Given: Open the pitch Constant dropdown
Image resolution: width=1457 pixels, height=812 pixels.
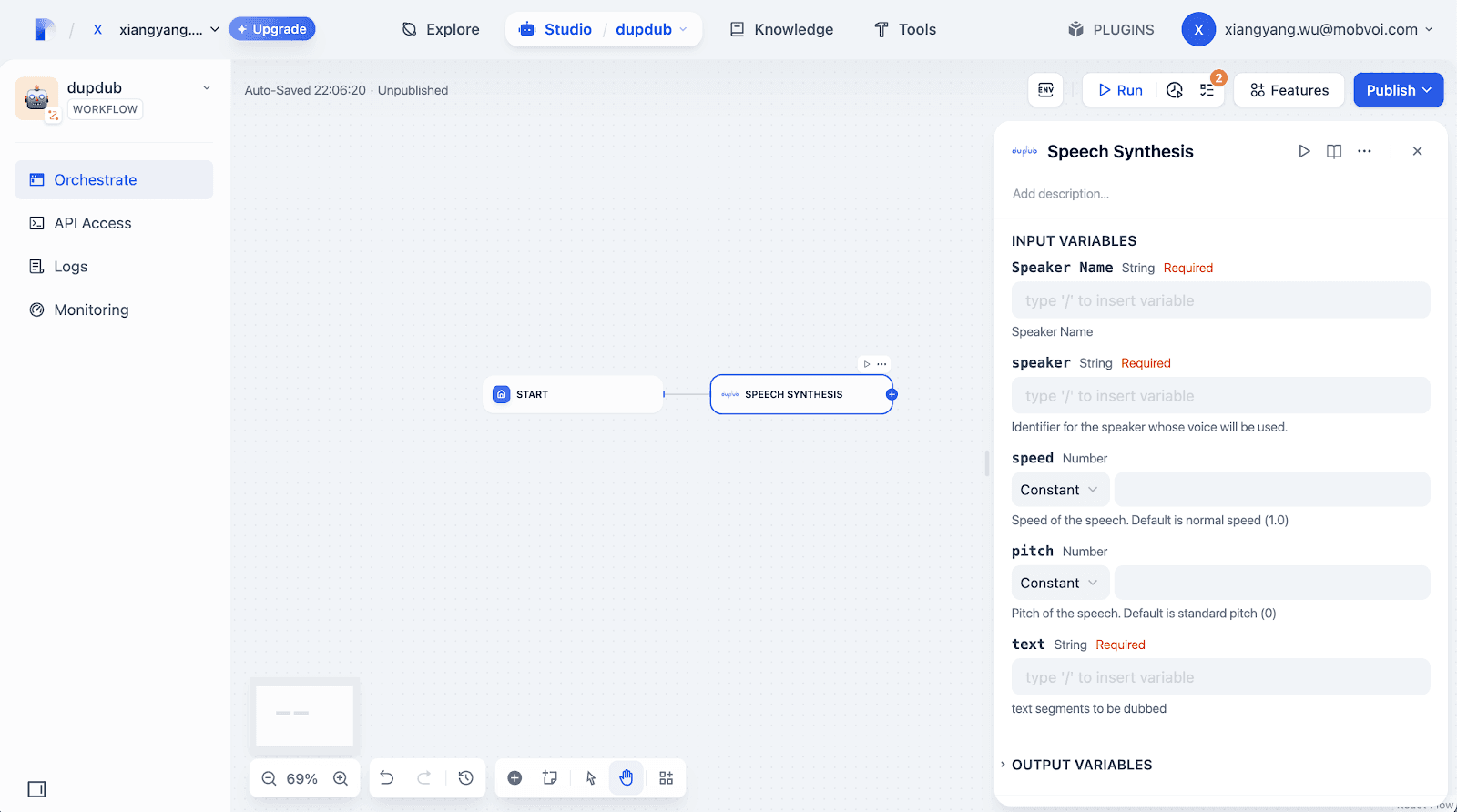Looking at the screenshot, I should tap(1060, 583).
